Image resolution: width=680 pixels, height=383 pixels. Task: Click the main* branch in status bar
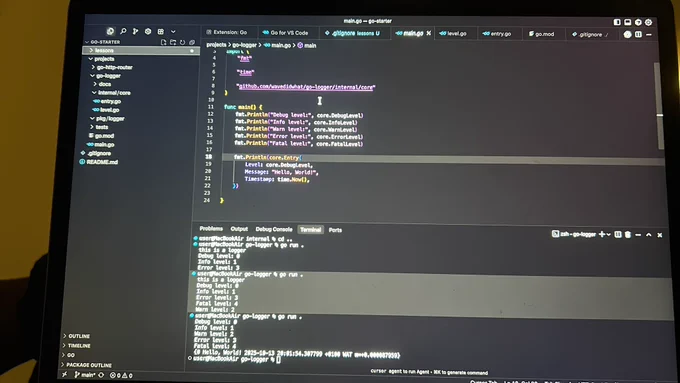pyautogui.click(x=85, y=375)
